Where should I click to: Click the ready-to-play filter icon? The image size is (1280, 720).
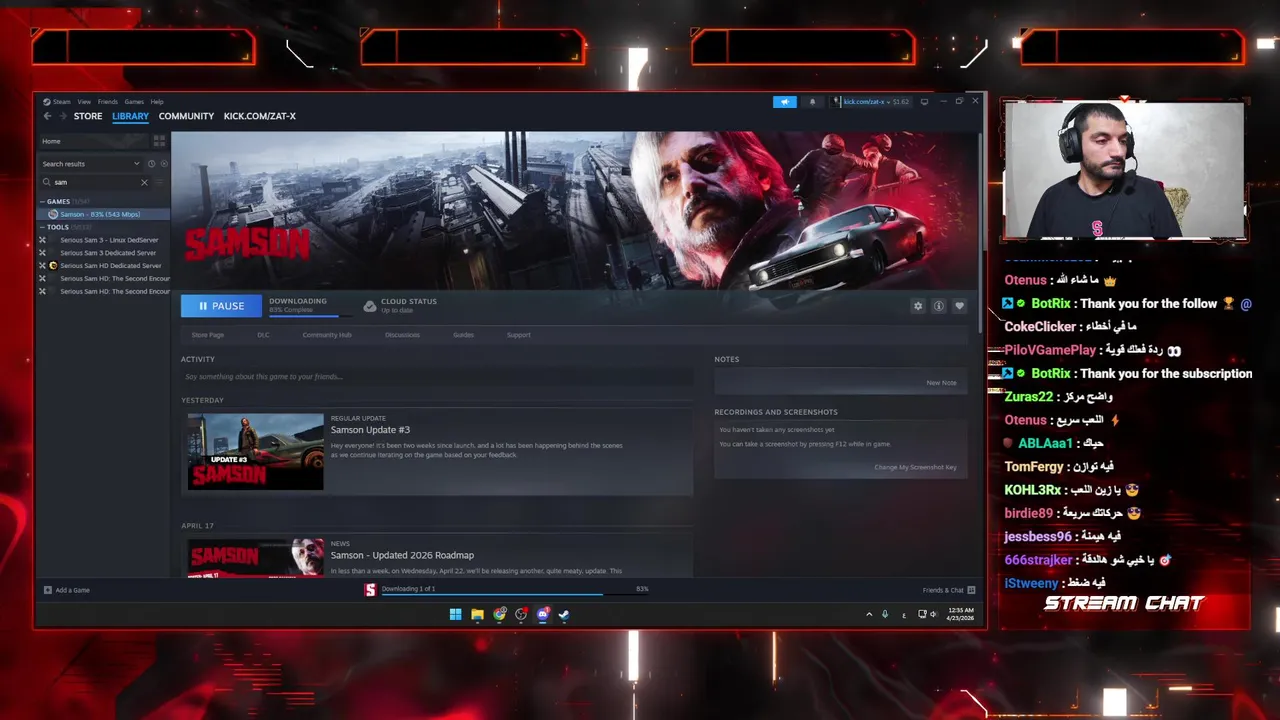164,164
